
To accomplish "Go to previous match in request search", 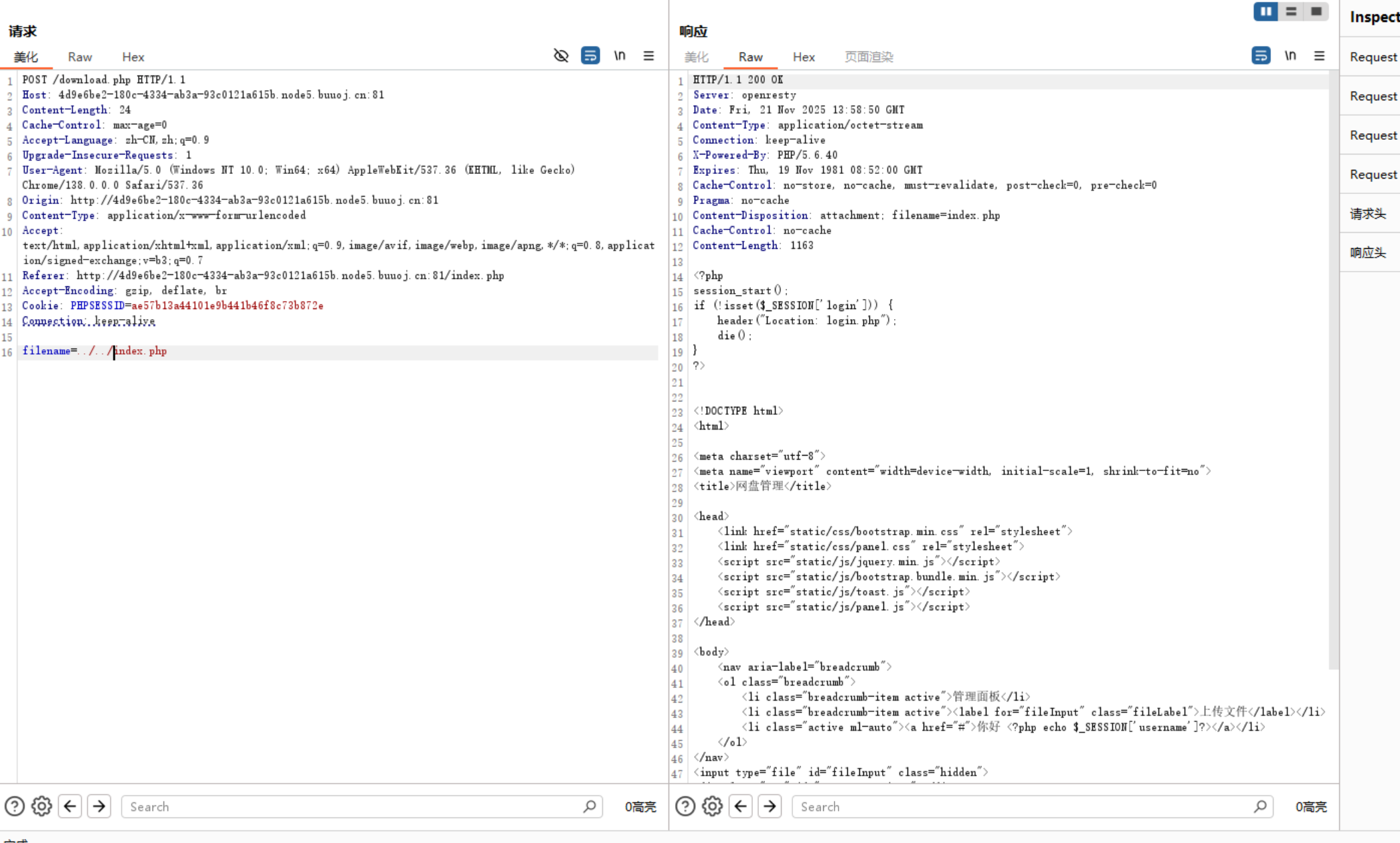I will (x=70, y=806).
